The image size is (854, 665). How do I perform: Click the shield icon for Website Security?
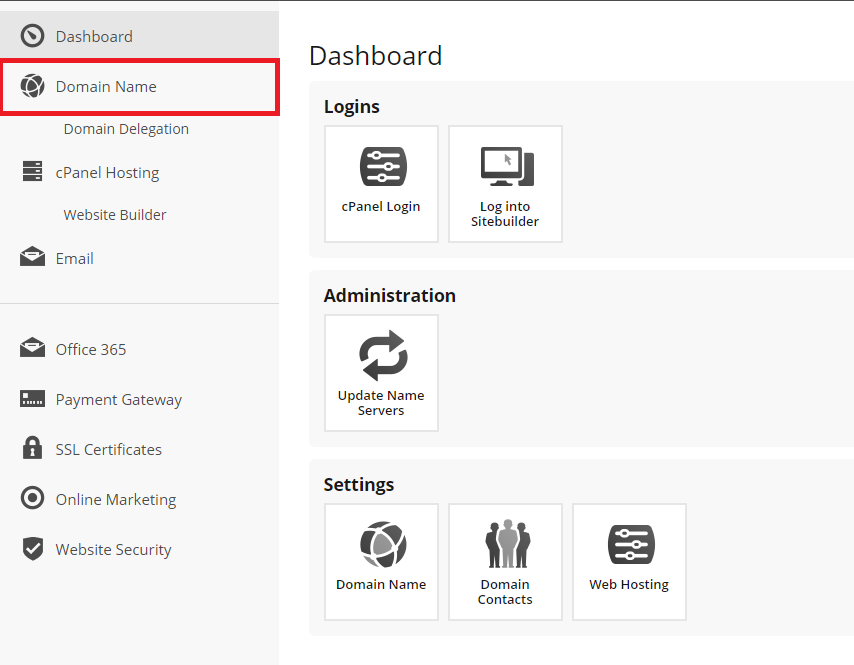[33, 548]
